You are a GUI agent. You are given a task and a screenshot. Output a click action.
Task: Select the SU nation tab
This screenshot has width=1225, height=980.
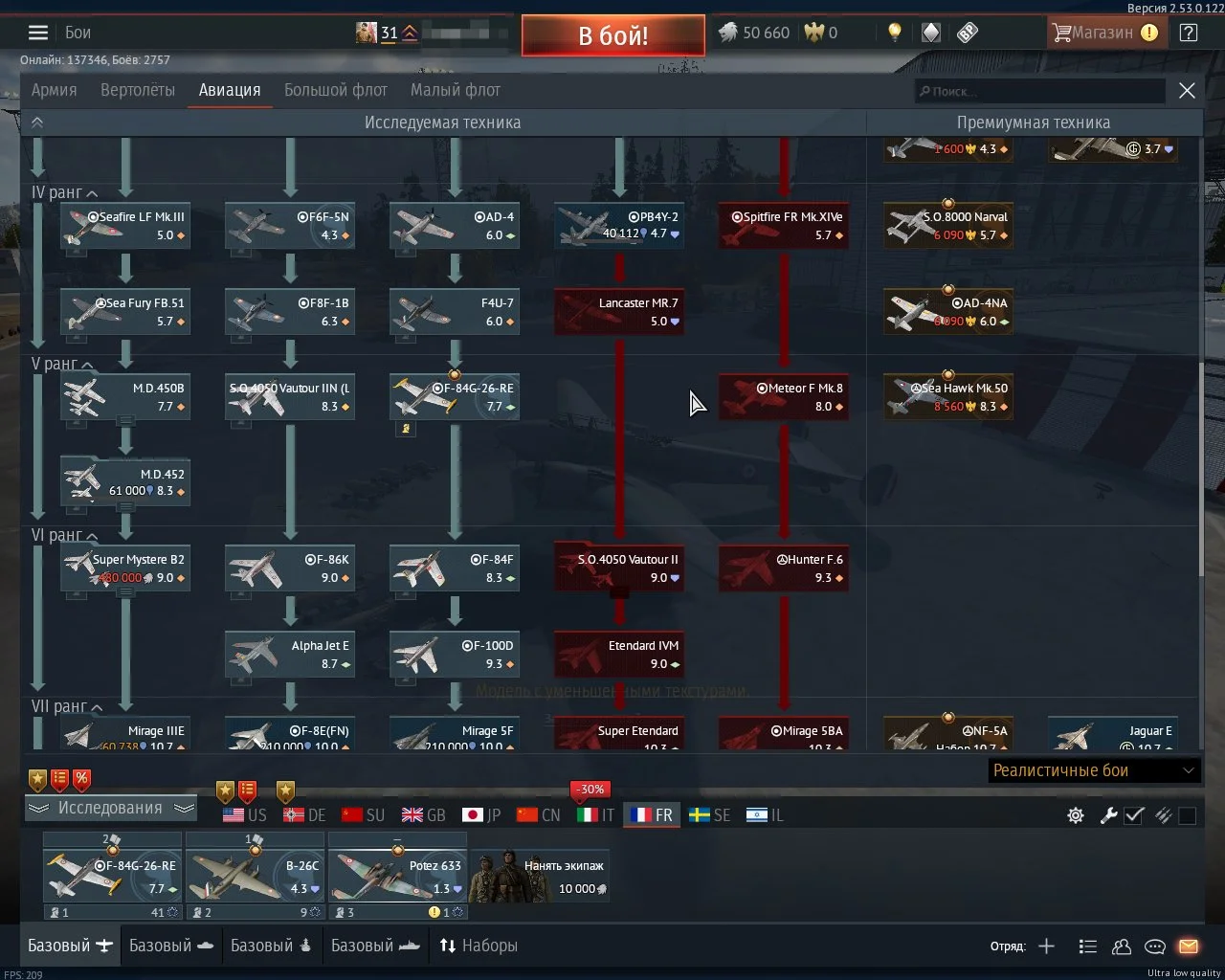pos(364,815)
